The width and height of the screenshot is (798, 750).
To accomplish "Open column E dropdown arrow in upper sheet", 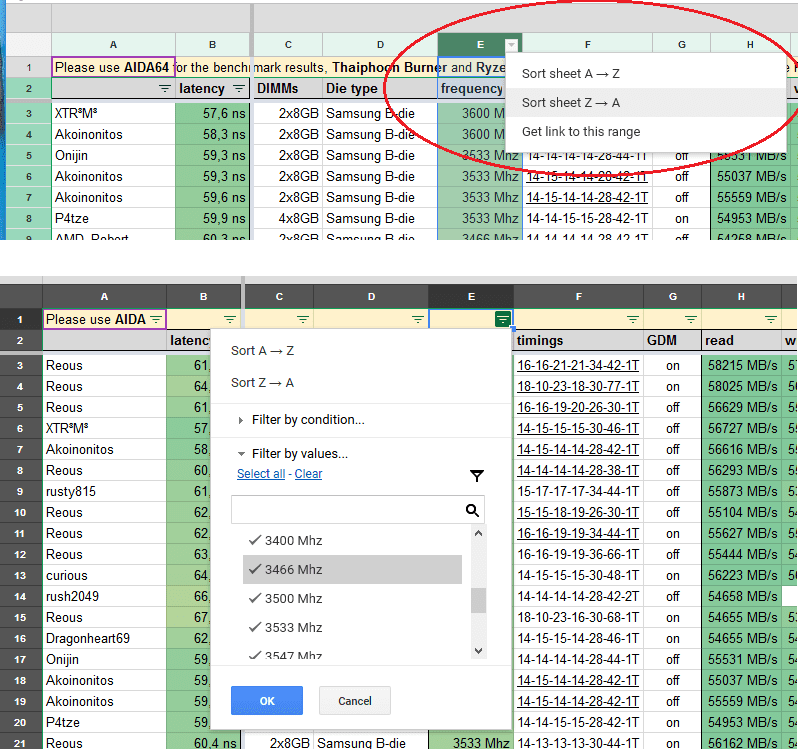I will coord(511,45).
